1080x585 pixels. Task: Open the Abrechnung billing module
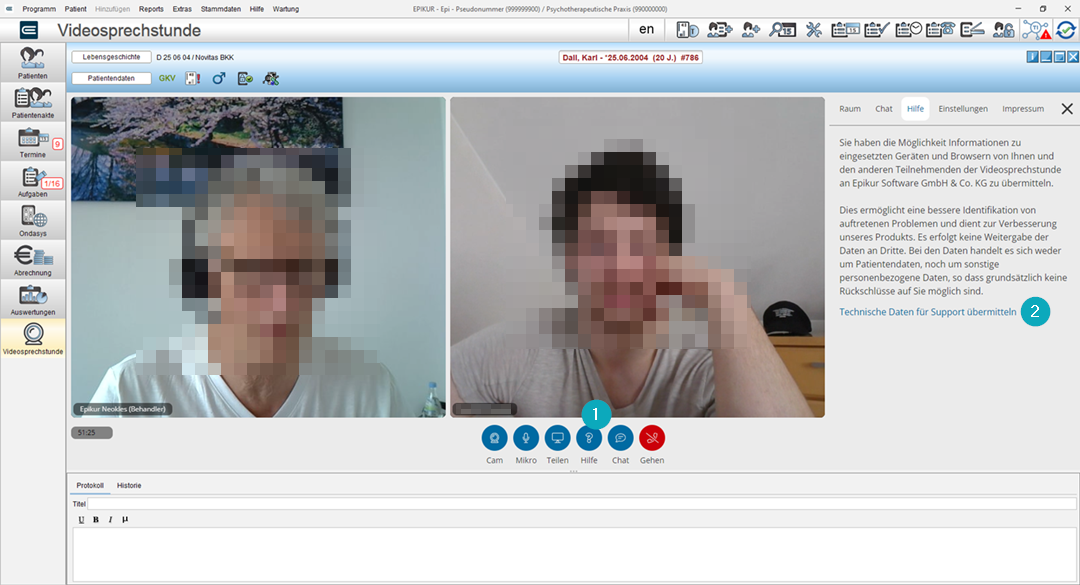33,260
